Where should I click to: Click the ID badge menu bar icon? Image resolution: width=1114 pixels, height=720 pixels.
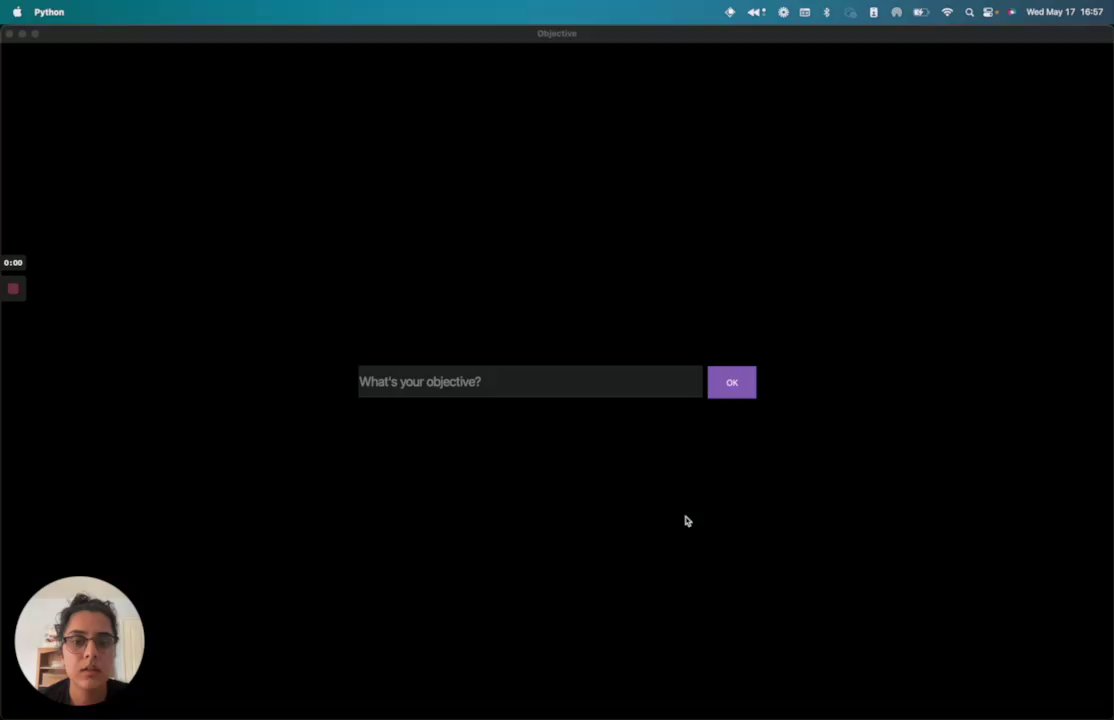(x=873, y=12)
